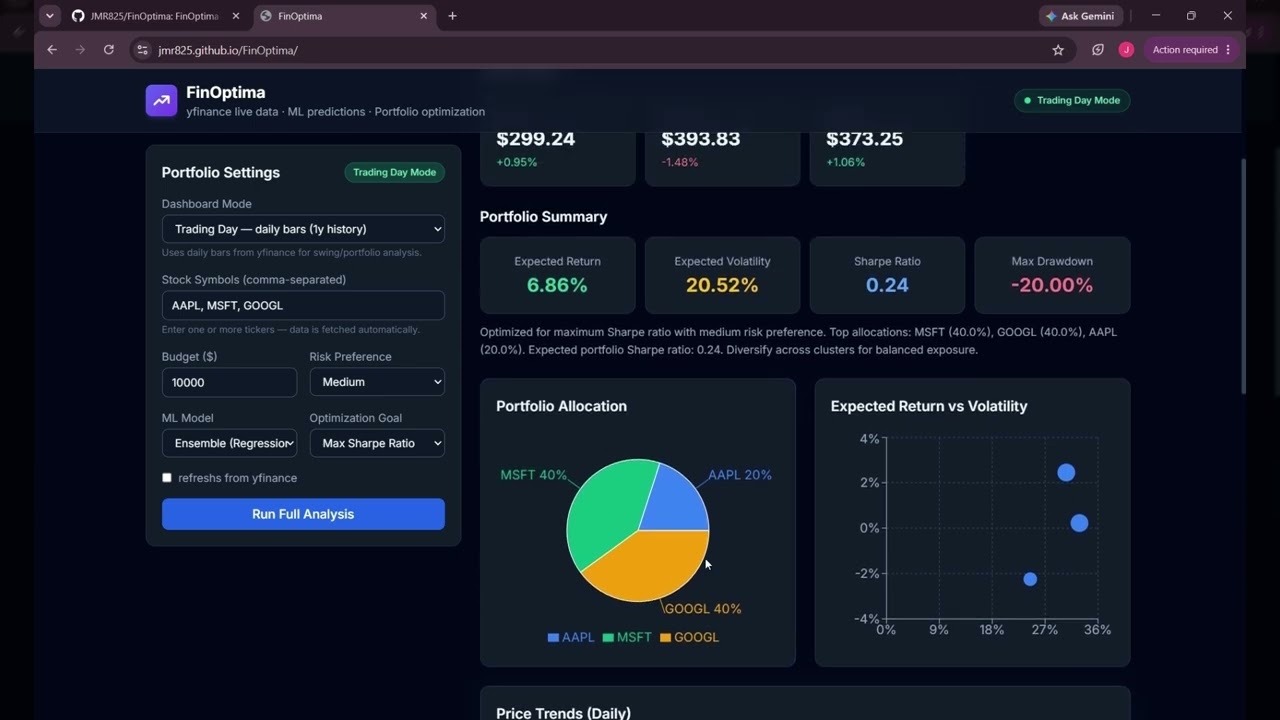Click the Action required button
This screenshot has height=720, width=1280.
[1192, 50]
